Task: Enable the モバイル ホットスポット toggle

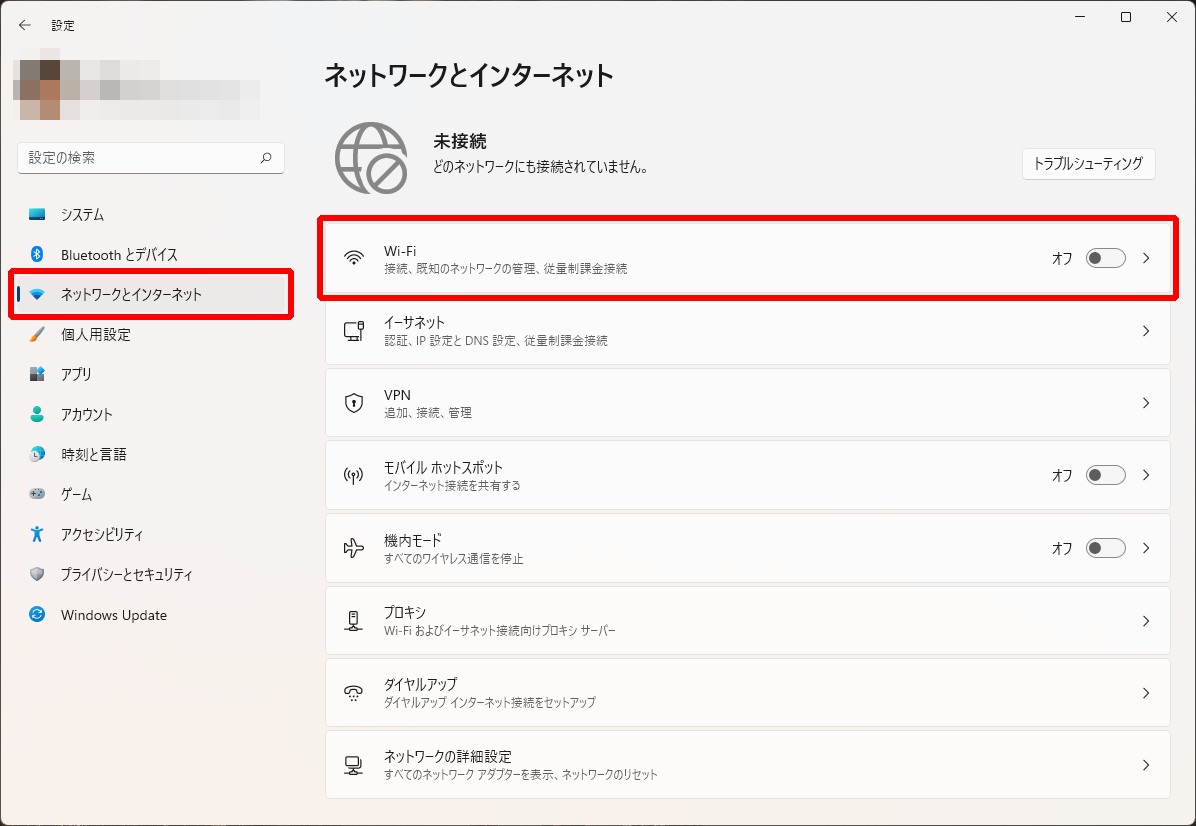Action: [1106, 475]
